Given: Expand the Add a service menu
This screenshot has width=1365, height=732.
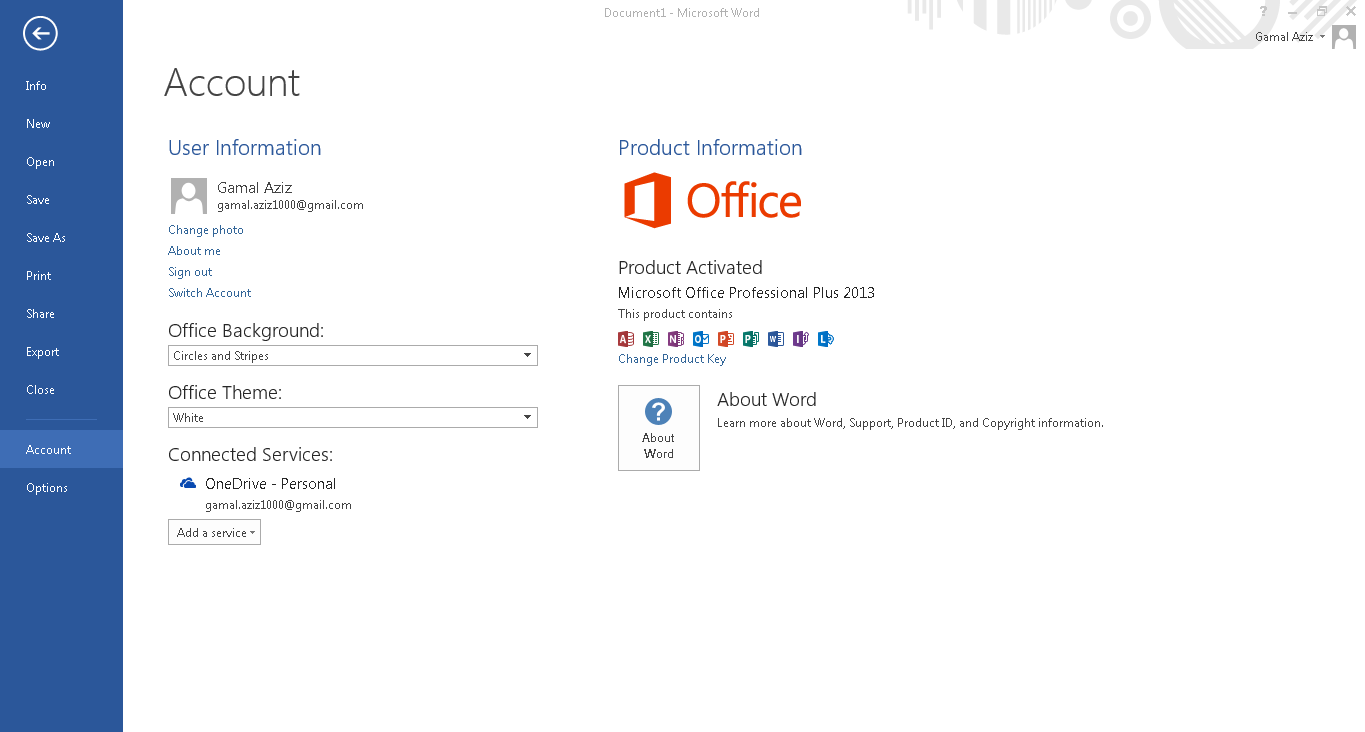Looking at the screenshot, I should tap(214, 532).
